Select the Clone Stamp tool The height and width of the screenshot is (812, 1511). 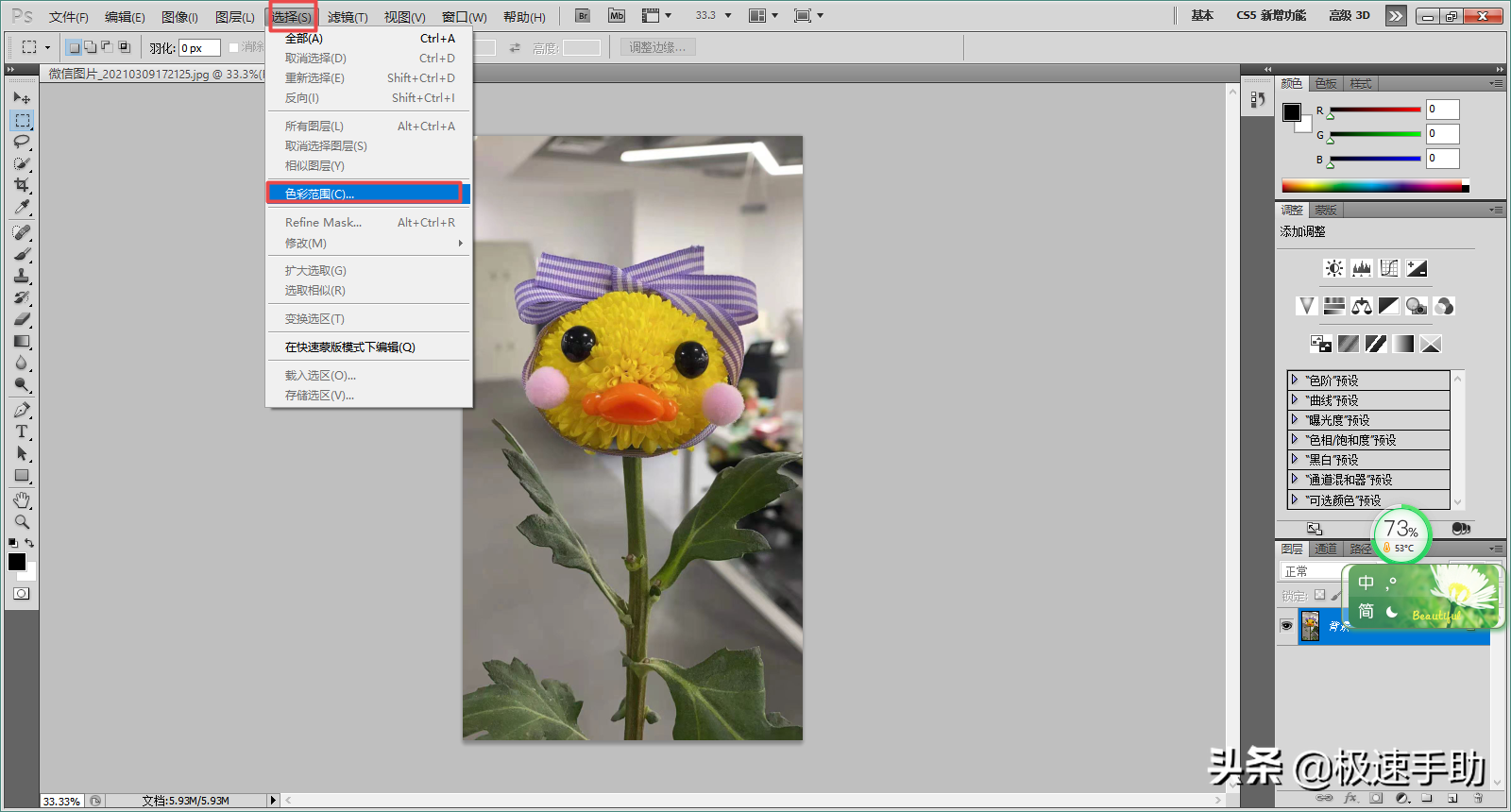pos(22,276)
